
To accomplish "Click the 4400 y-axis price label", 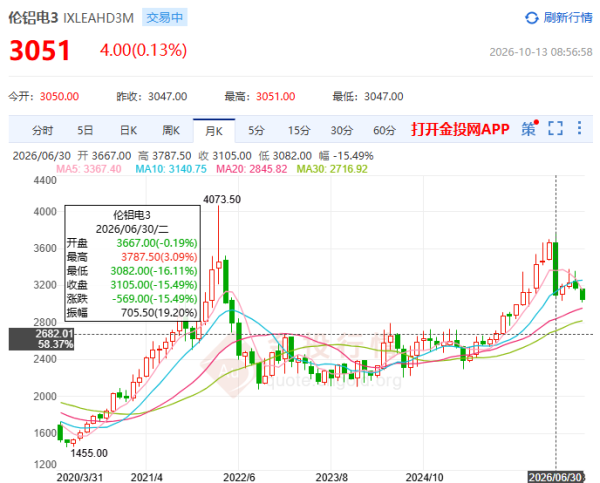I will 45,180.
